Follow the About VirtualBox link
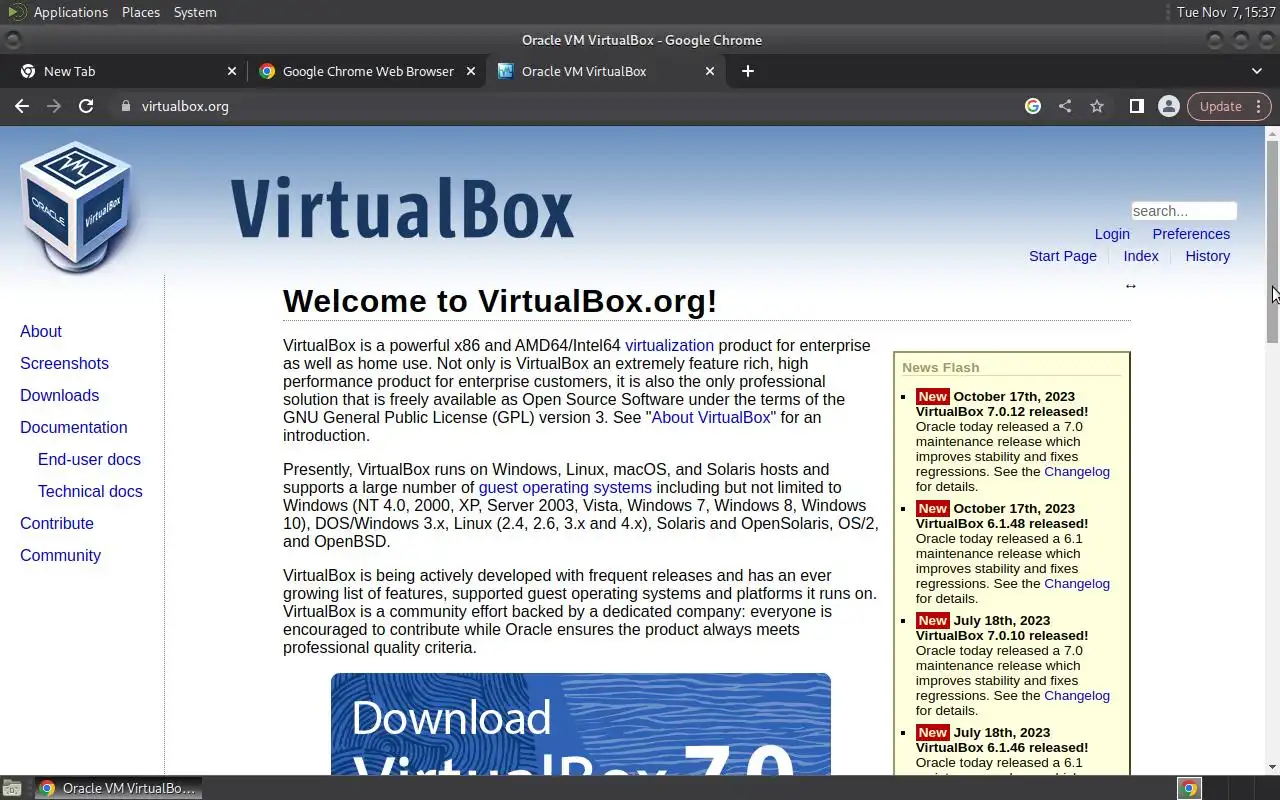1280x800 pixels. click(711, 417)
